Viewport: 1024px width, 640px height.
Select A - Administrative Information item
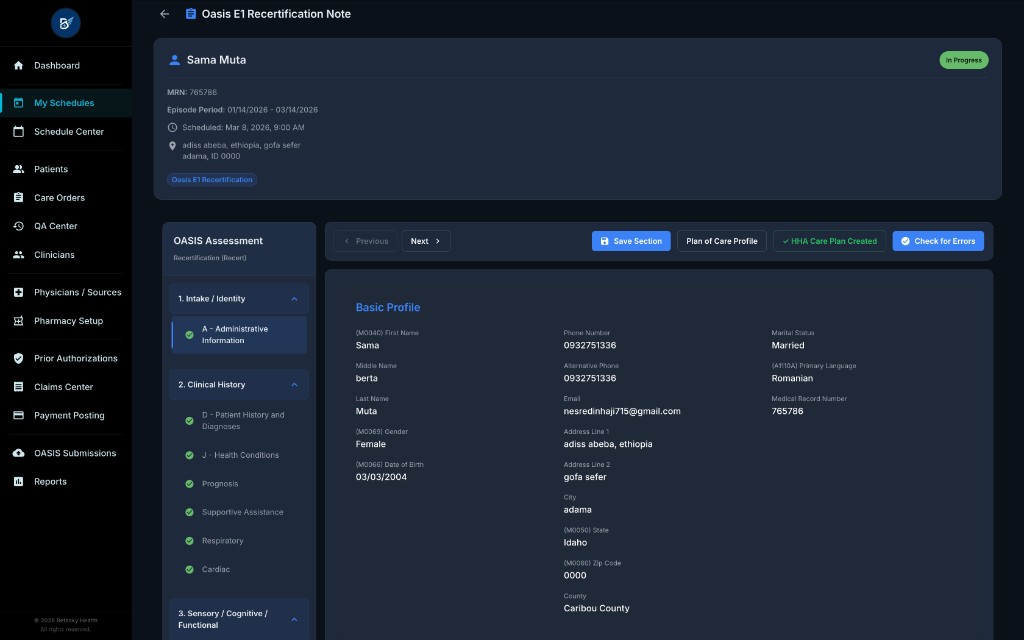coord(239,334)
